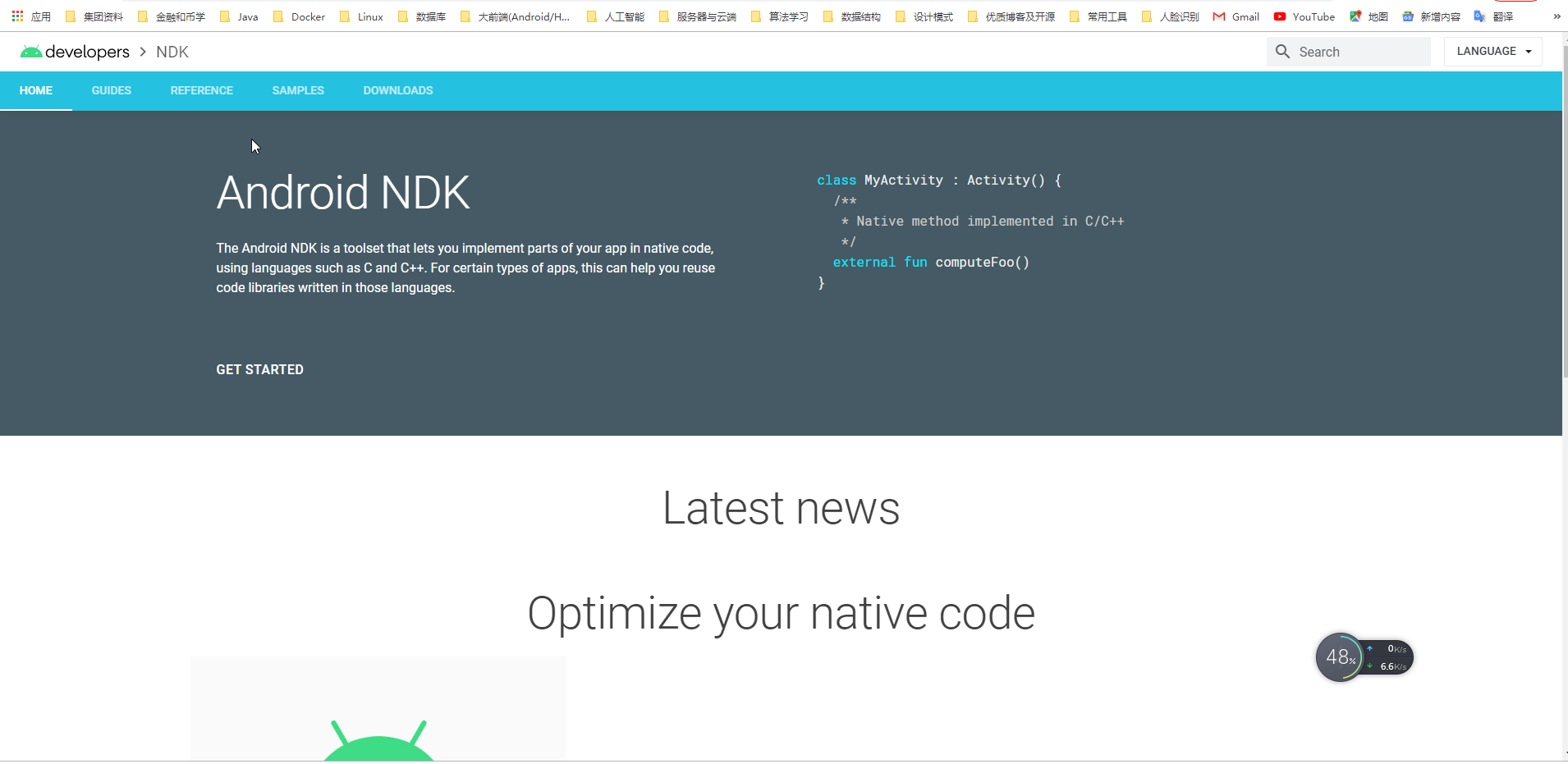
Task: Click the search magnifier icon
Action: click(x=1282, y=52)
